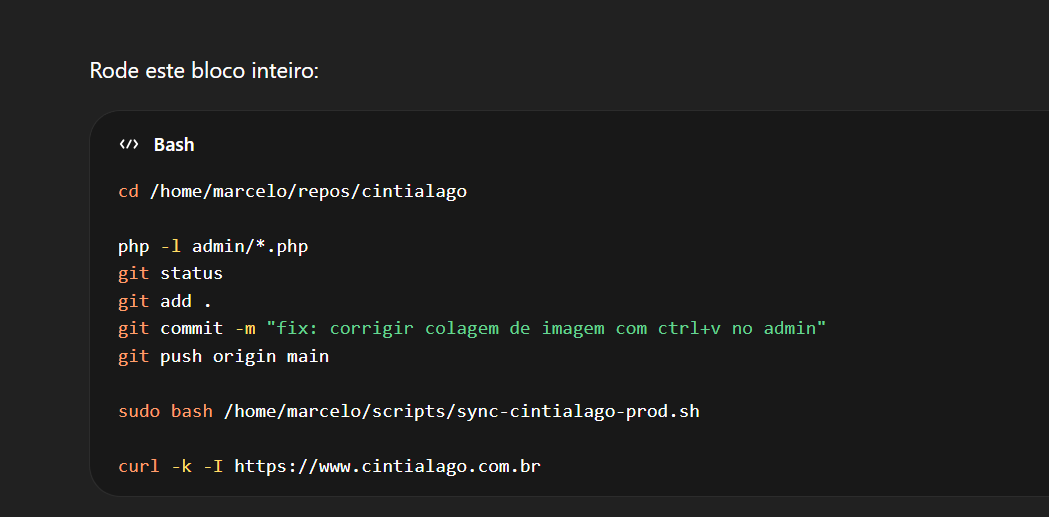The width and height of the screenshot is (1049, 517).
Task: Click the -m flag in git commit
Action: pos(244,328)
